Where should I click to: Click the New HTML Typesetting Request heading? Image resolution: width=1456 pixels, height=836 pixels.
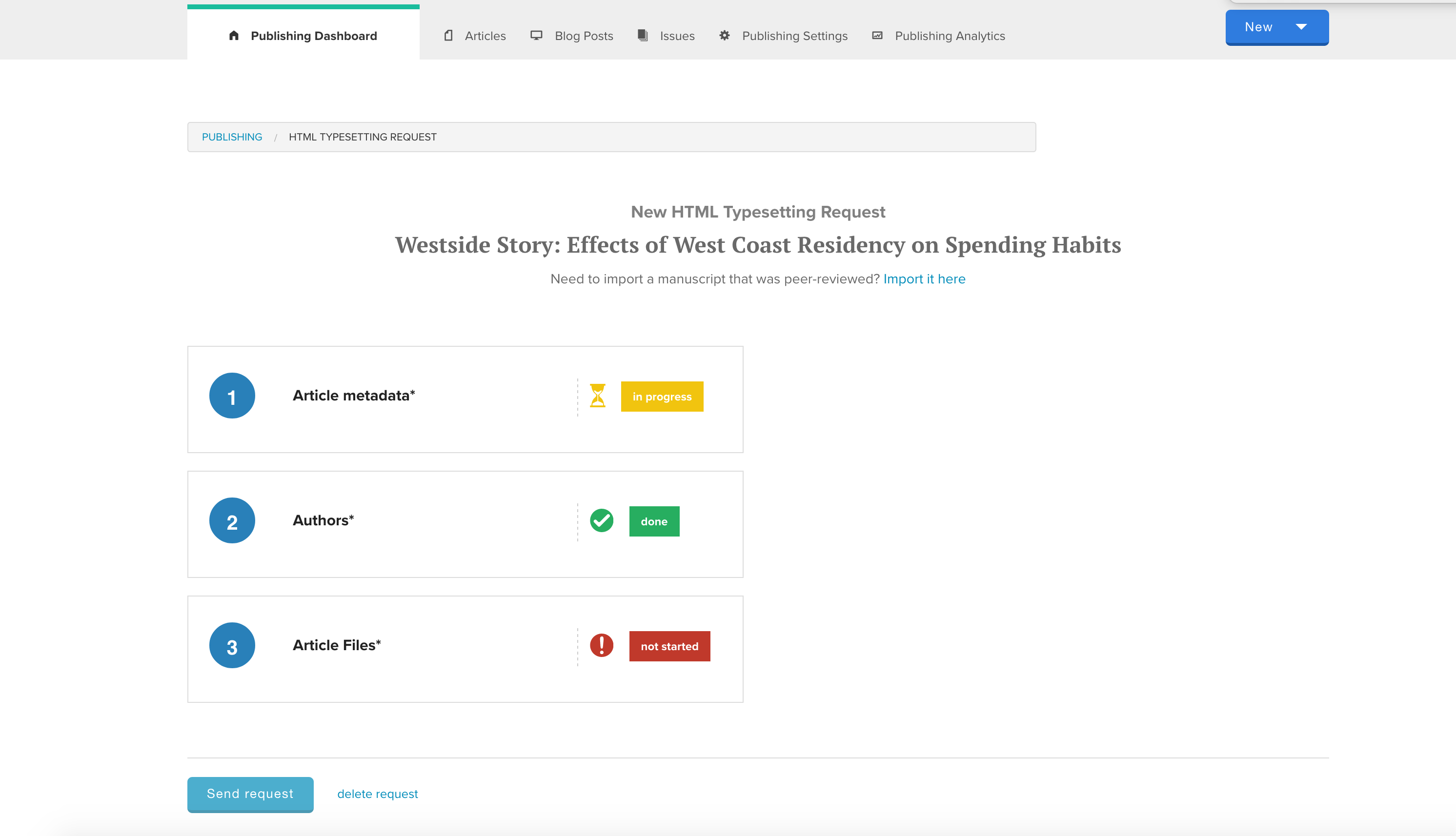(758, 212)
